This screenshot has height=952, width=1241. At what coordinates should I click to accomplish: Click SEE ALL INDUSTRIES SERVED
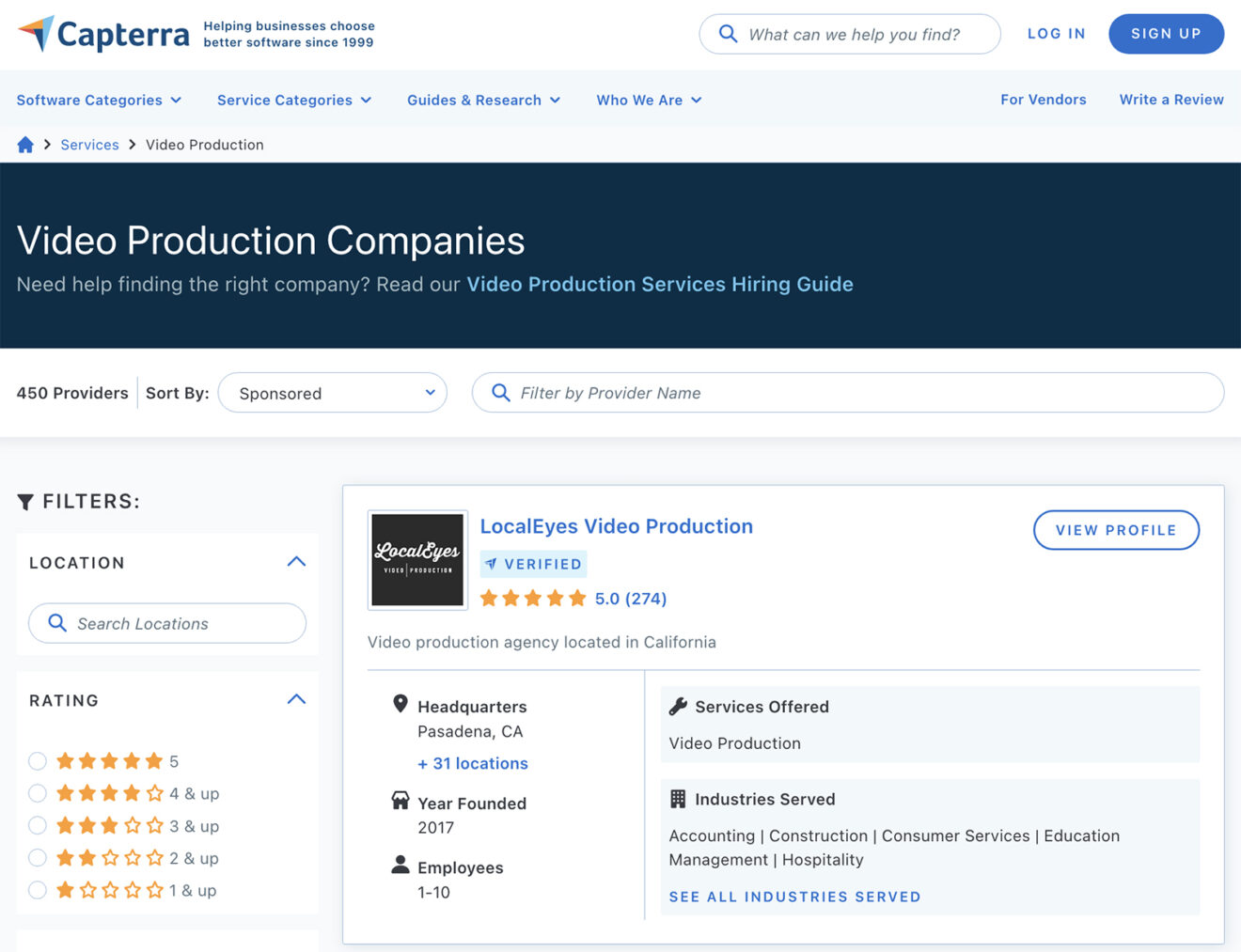pyautogui.click(x=794, y=897)
